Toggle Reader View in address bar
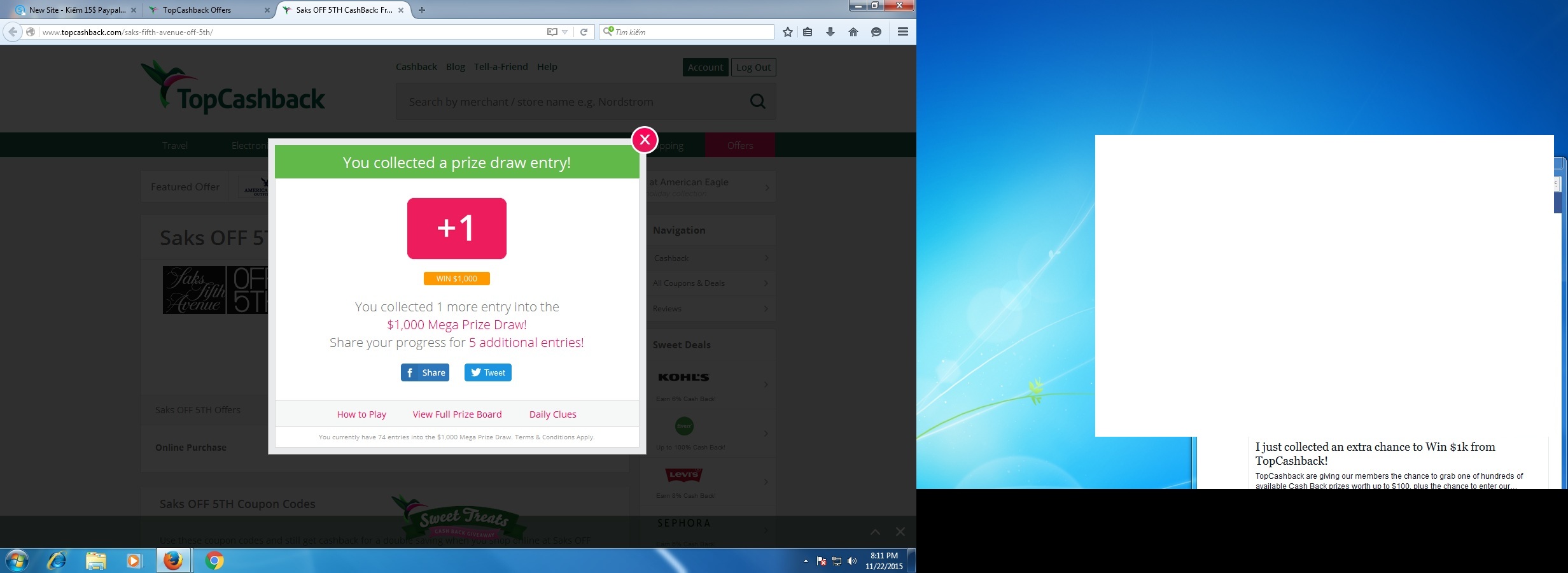The height and width of the screenshot is (573, 1568). (x=552, y=32)
